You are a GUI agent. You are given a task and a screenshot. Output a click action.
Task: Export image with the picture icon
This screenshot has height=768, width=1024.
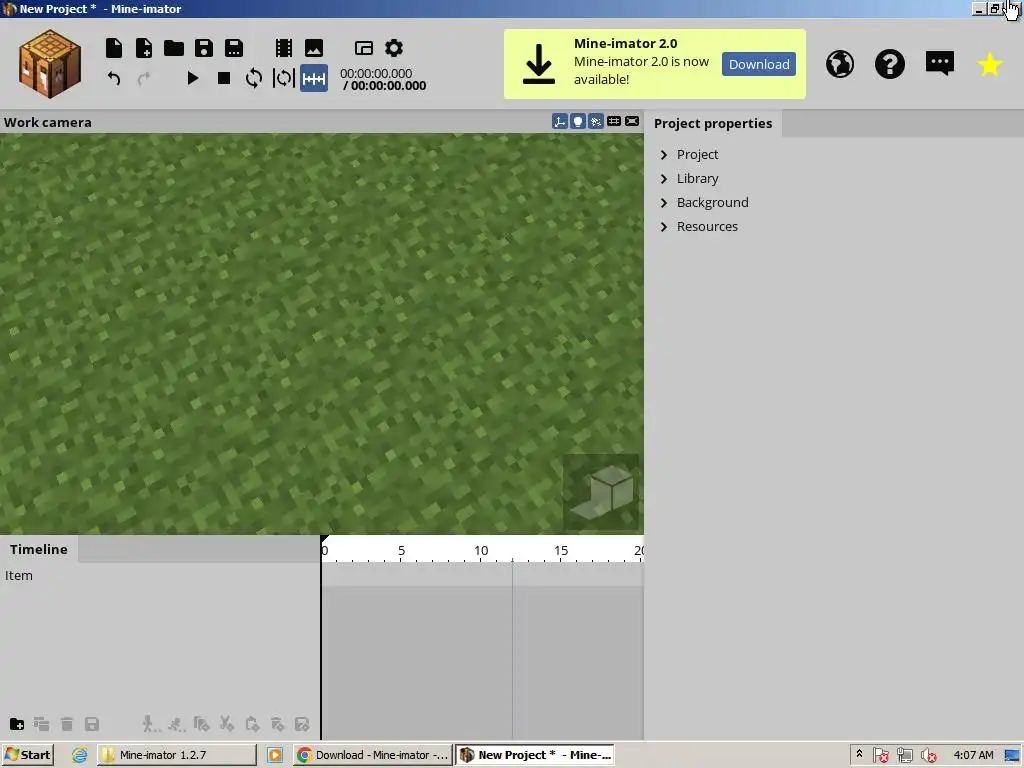point(313,48)
